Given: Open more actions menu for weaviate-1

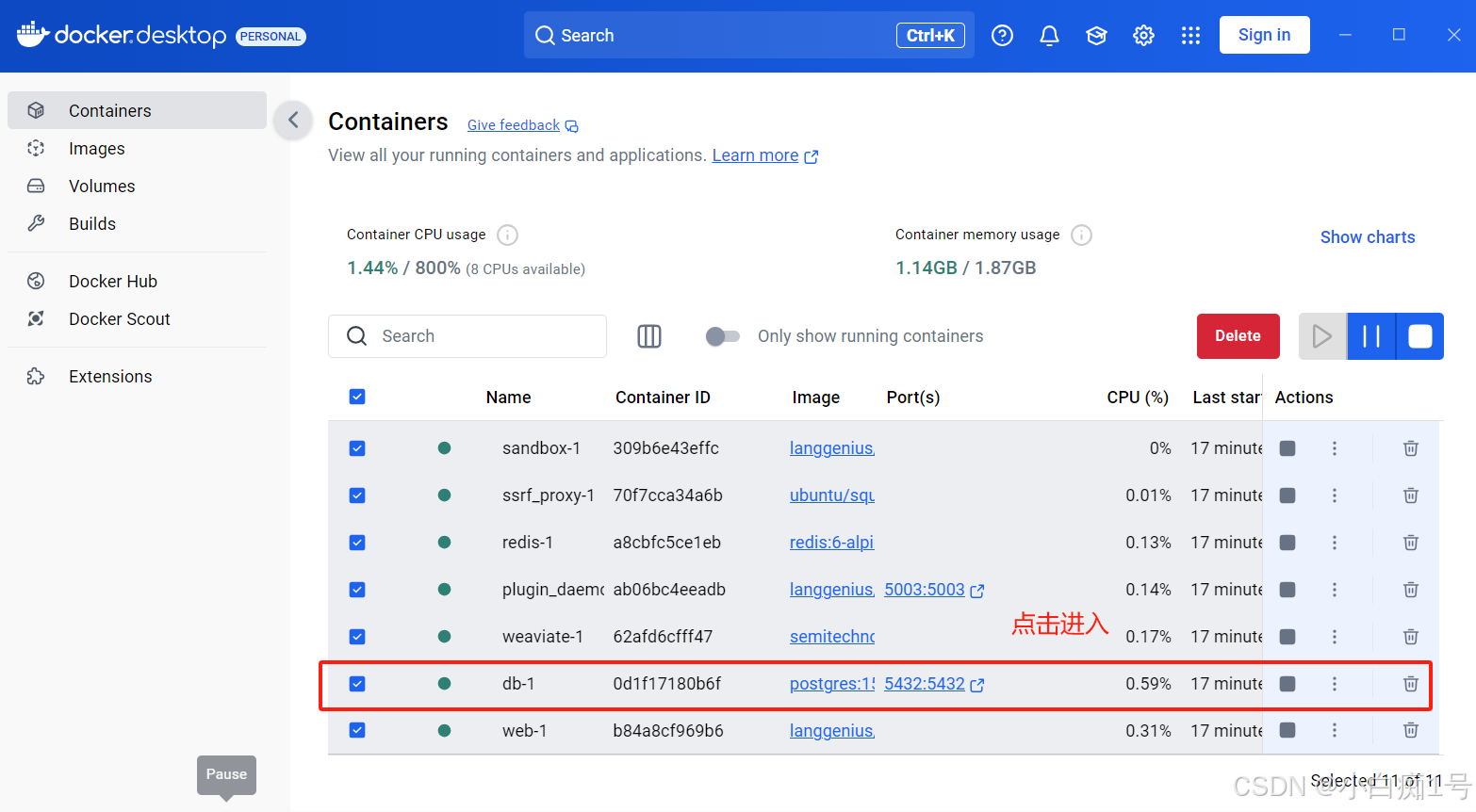Looking at the screenshot, I should (1334, 637).
